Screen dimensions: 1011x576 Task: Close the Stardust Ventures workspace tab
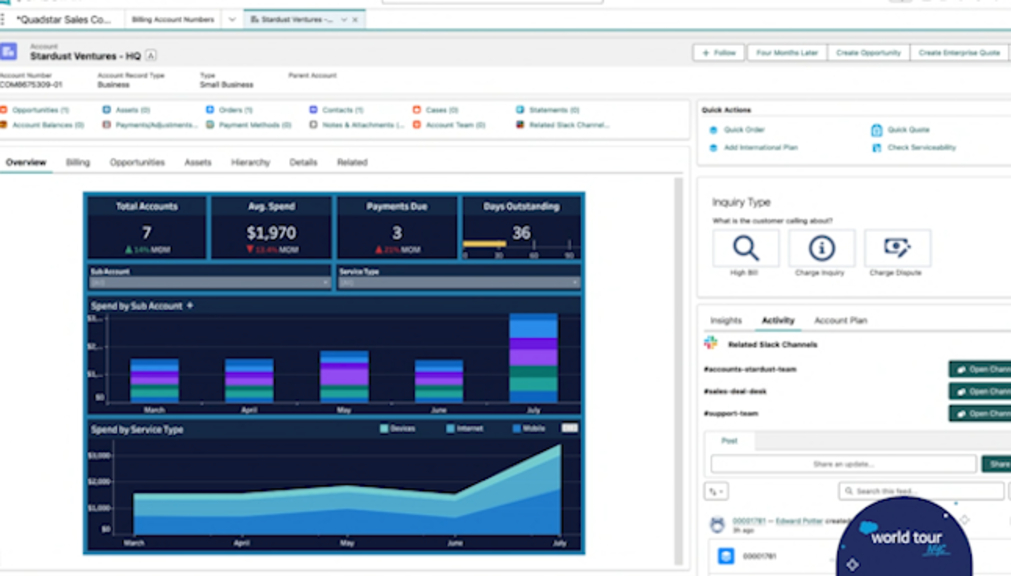(x=355, y=20)
